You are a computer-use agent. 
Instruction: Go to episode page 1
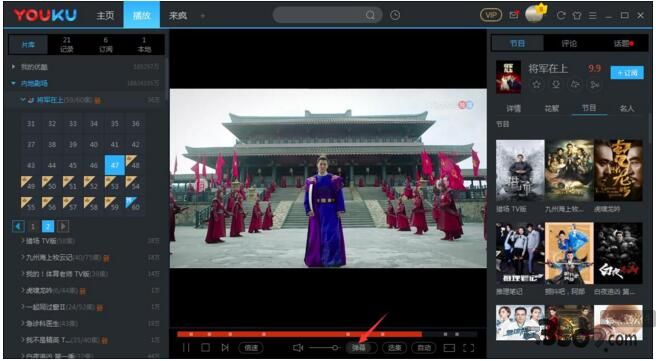pyautogui.click(x=33, y=226)
